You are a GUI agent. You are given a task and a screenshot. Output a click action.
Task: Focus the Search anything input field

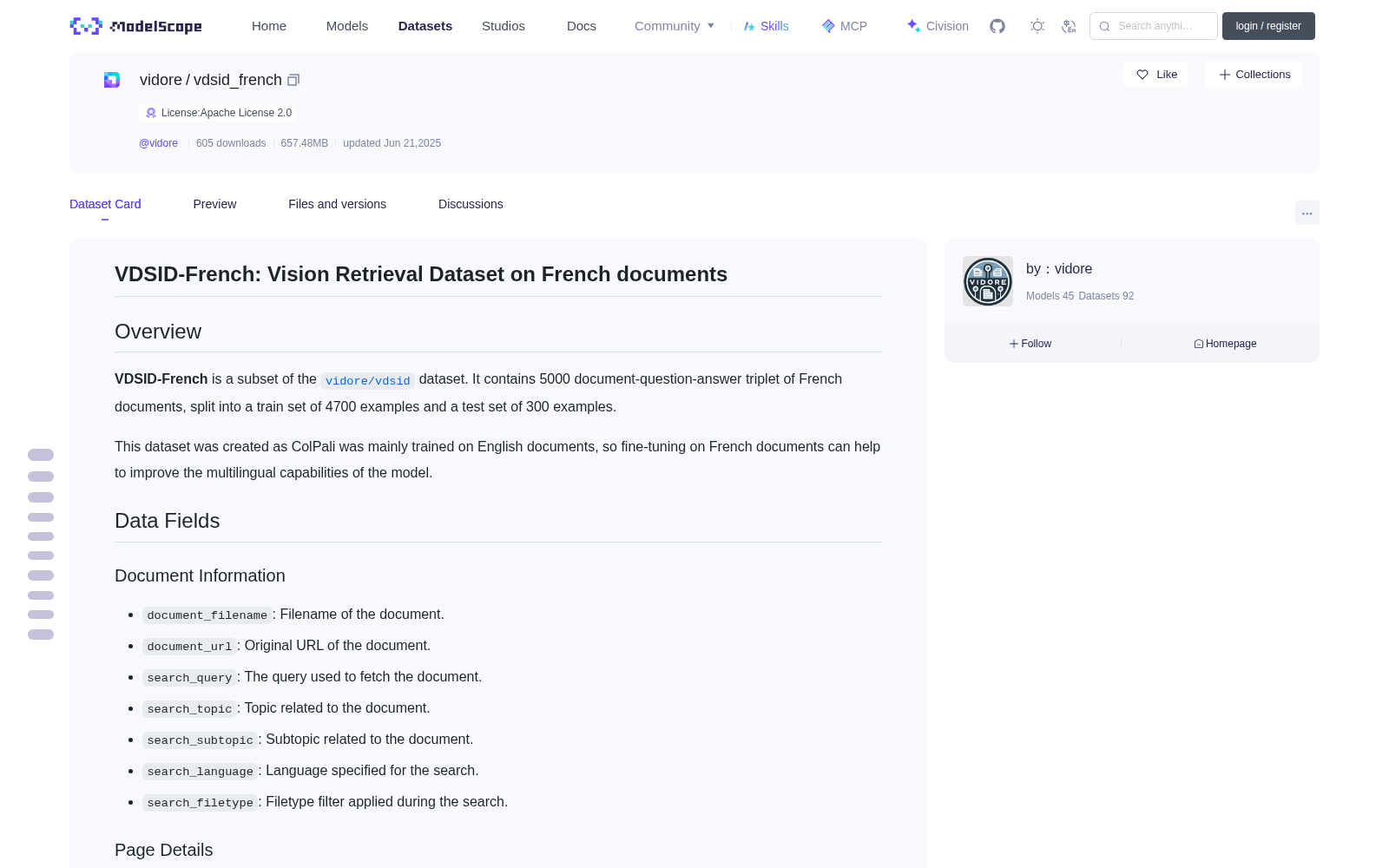[x=1154, y=26]
